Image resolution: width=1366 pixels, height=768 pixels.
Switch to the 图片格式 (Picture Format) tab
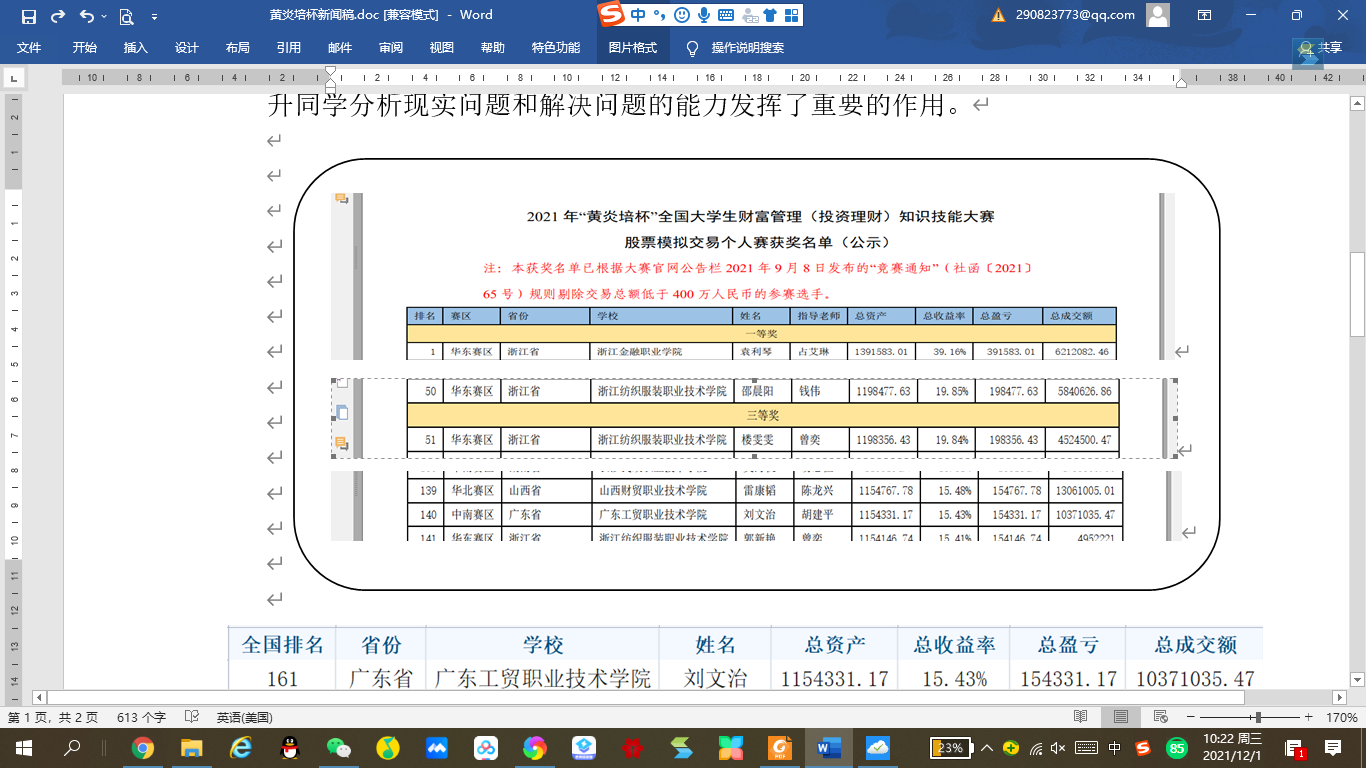click(633, 48)
